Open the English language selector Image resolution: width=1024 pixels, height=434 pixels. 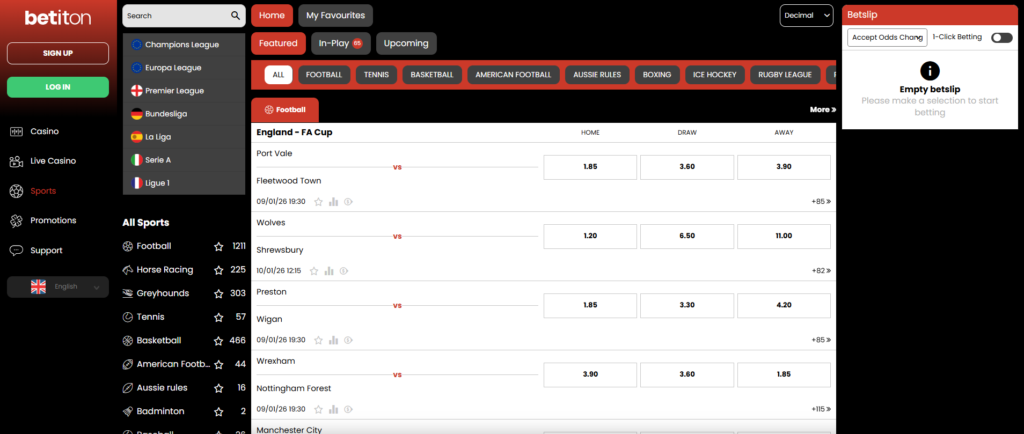[x=58, y=287]
